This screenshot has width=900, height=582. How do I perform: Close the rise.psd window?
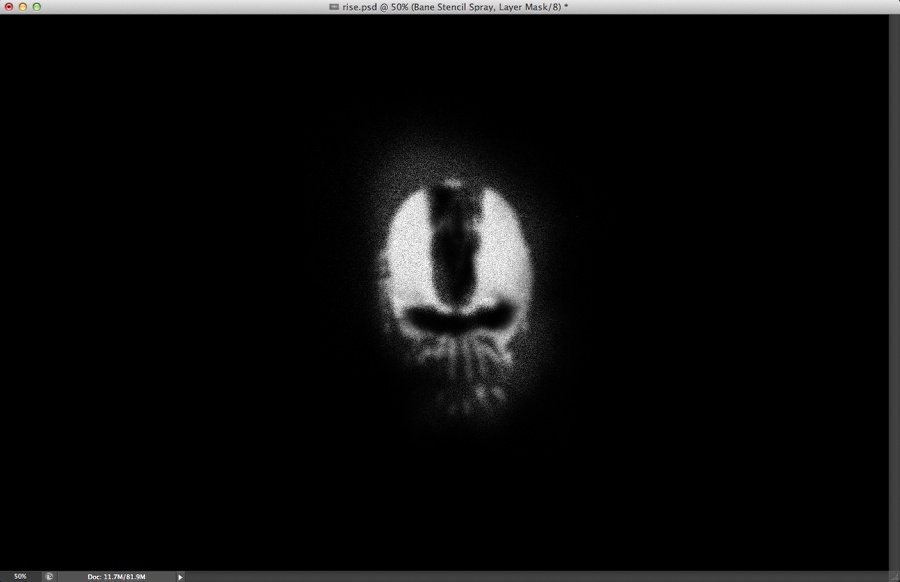[x=9, y=7]
